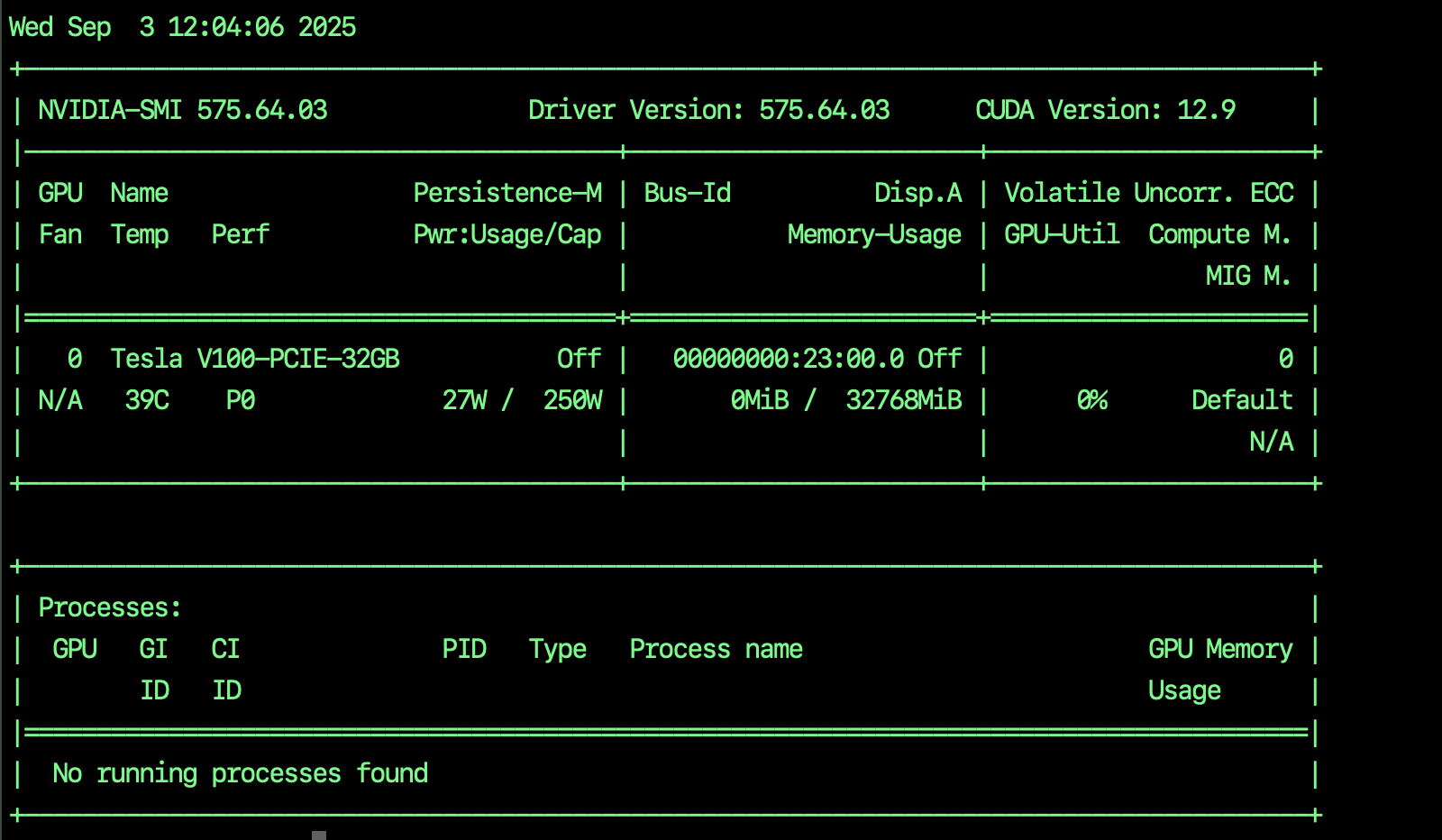The image size is (1442, 840).
Task: Click the CUDA Version 12.9 text
Action: pos(1105,110)
